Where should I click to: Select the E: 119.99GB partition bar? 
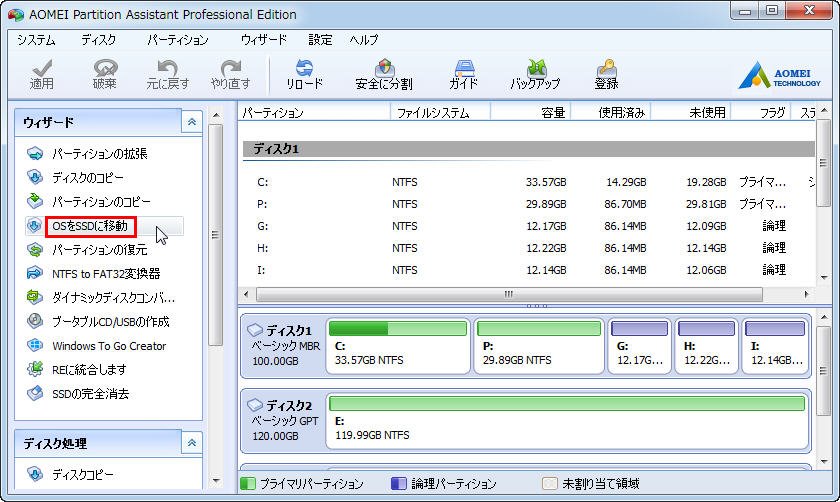pyautogui.click(x=567, y=403)
